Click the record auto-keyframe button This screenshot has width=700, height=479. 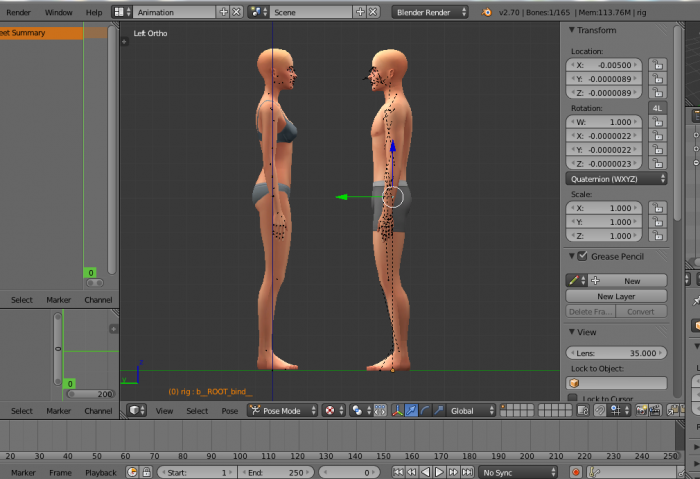tap(576, 472)
